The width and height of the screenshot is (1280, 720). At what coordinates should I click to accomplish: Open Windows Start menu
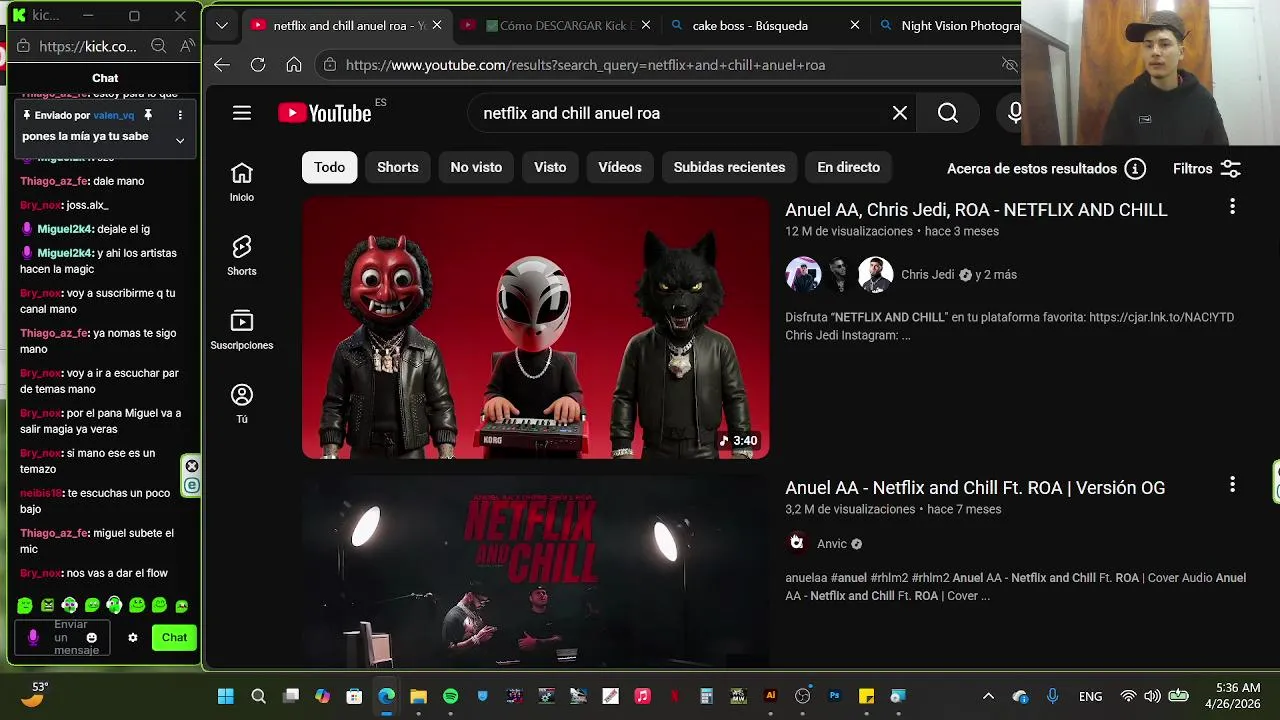(x=226, y=696)
